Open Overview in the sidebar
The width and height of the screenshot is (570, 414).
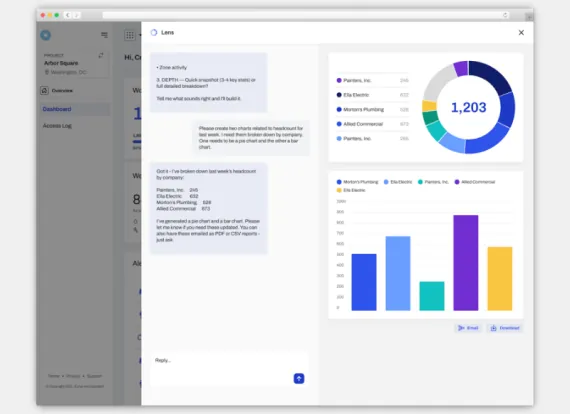62,91
